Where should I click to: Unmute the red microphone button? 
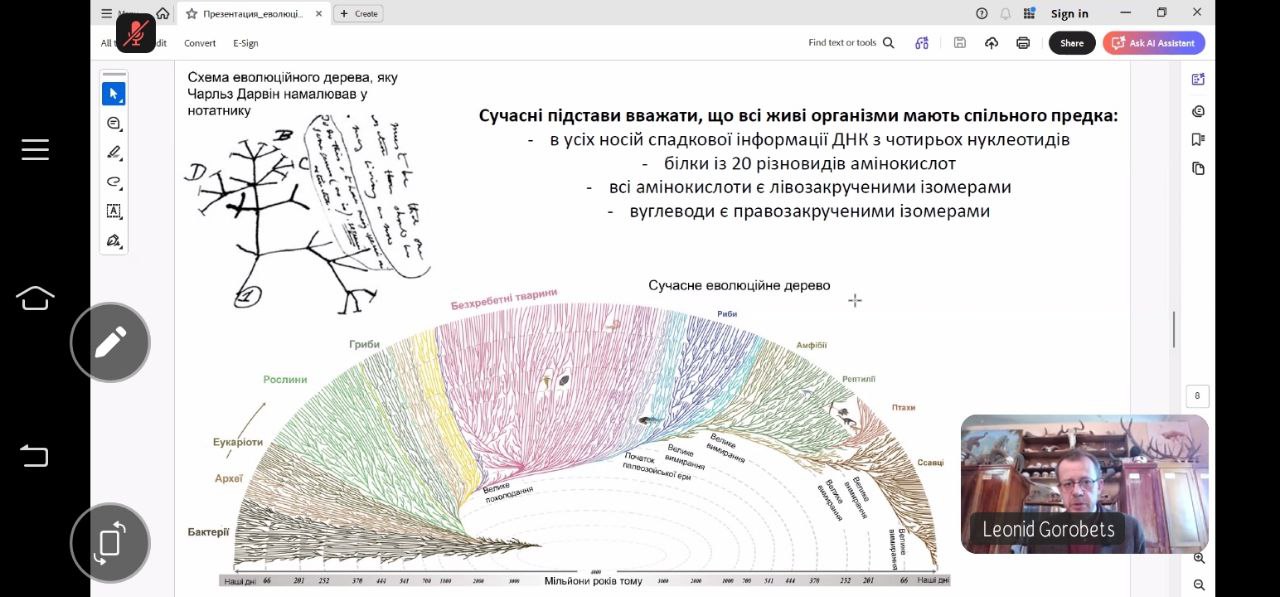pos(135,33)
